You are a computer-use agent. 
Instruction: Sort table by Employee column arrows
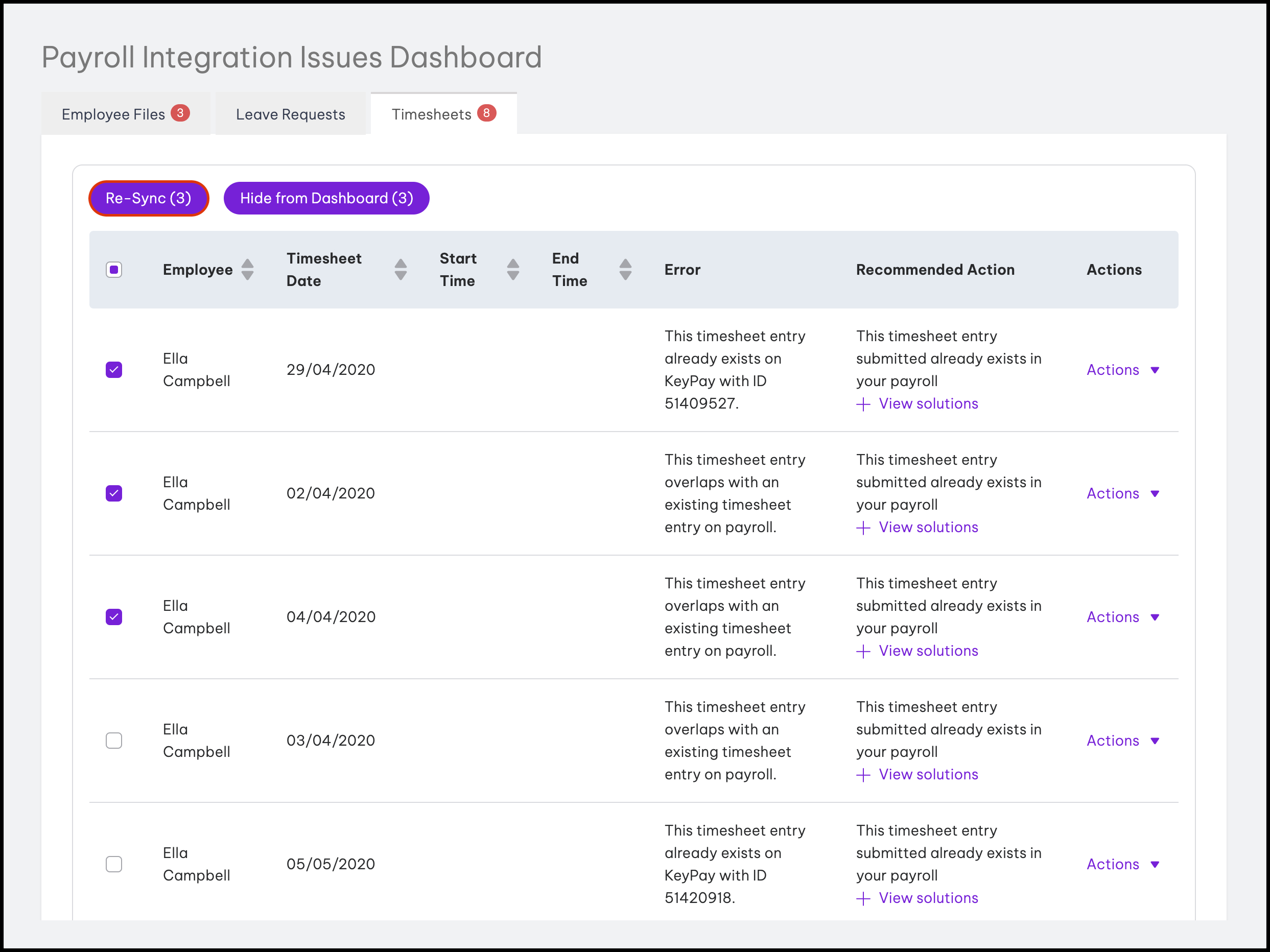247,270
